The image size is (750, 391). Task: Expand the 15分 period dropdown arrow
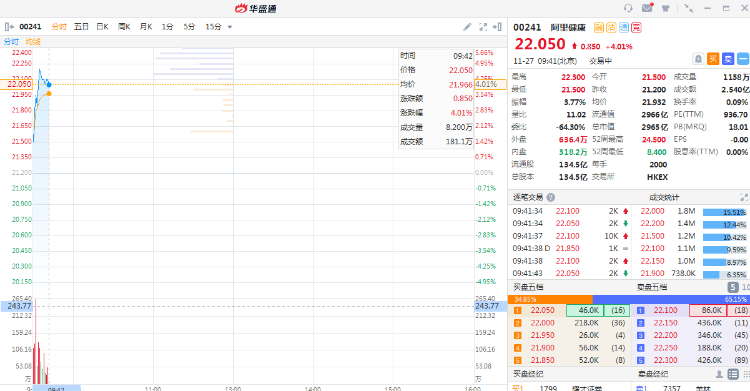click(x=230, y=27)
